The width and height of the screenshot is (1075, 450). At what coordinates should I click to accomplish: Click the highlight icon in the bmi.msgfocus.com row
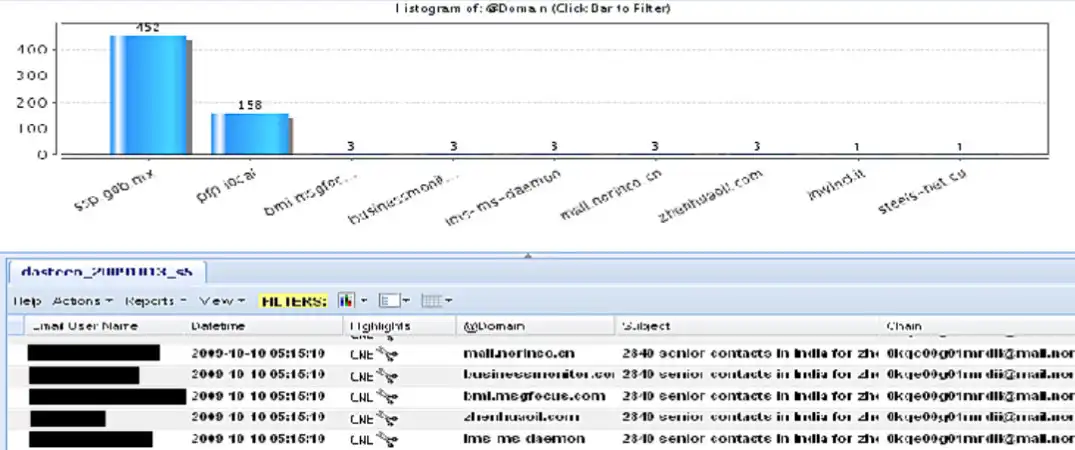point(386,396)
